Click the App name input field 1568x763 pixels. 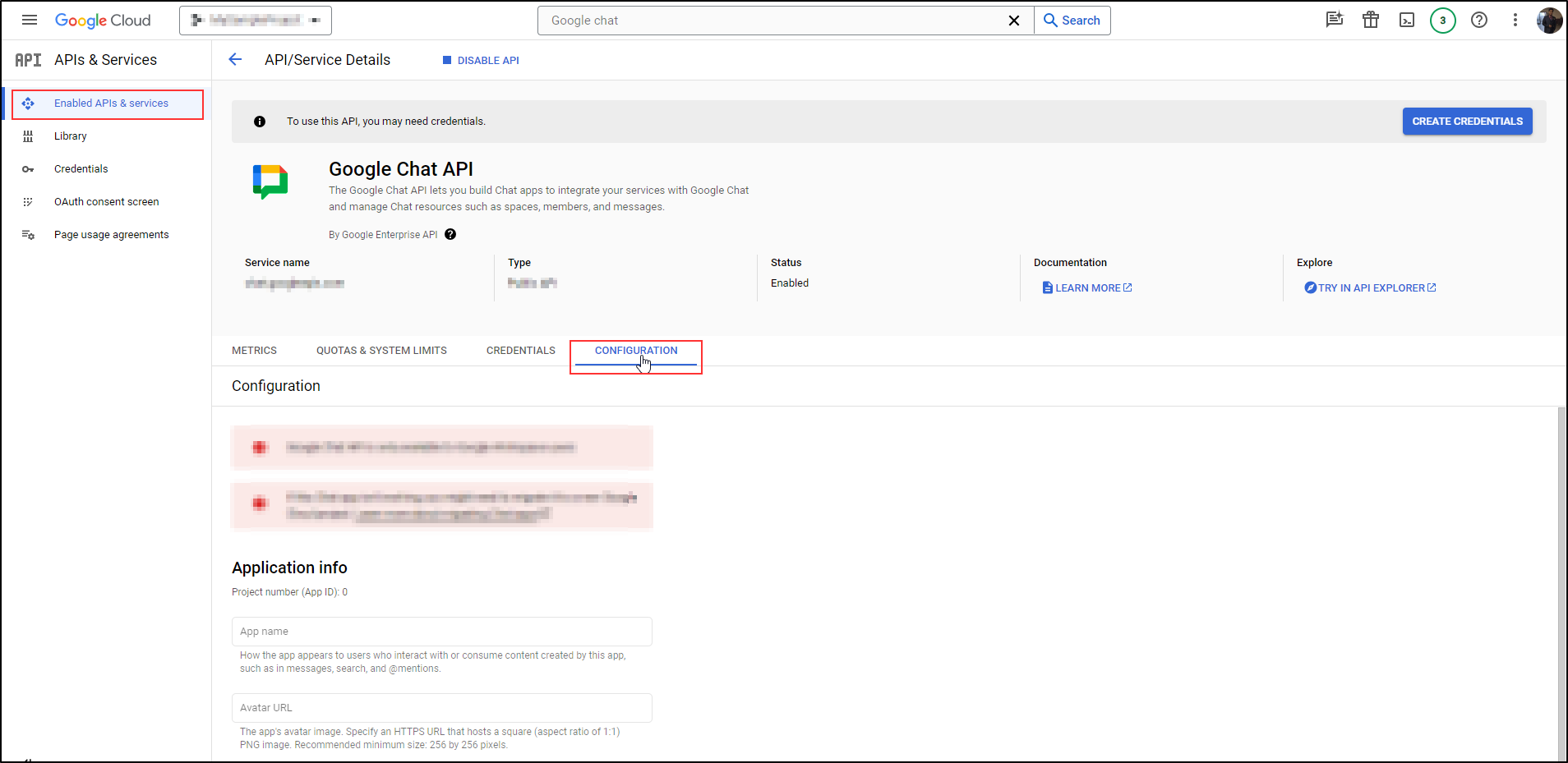pos(442,632)
